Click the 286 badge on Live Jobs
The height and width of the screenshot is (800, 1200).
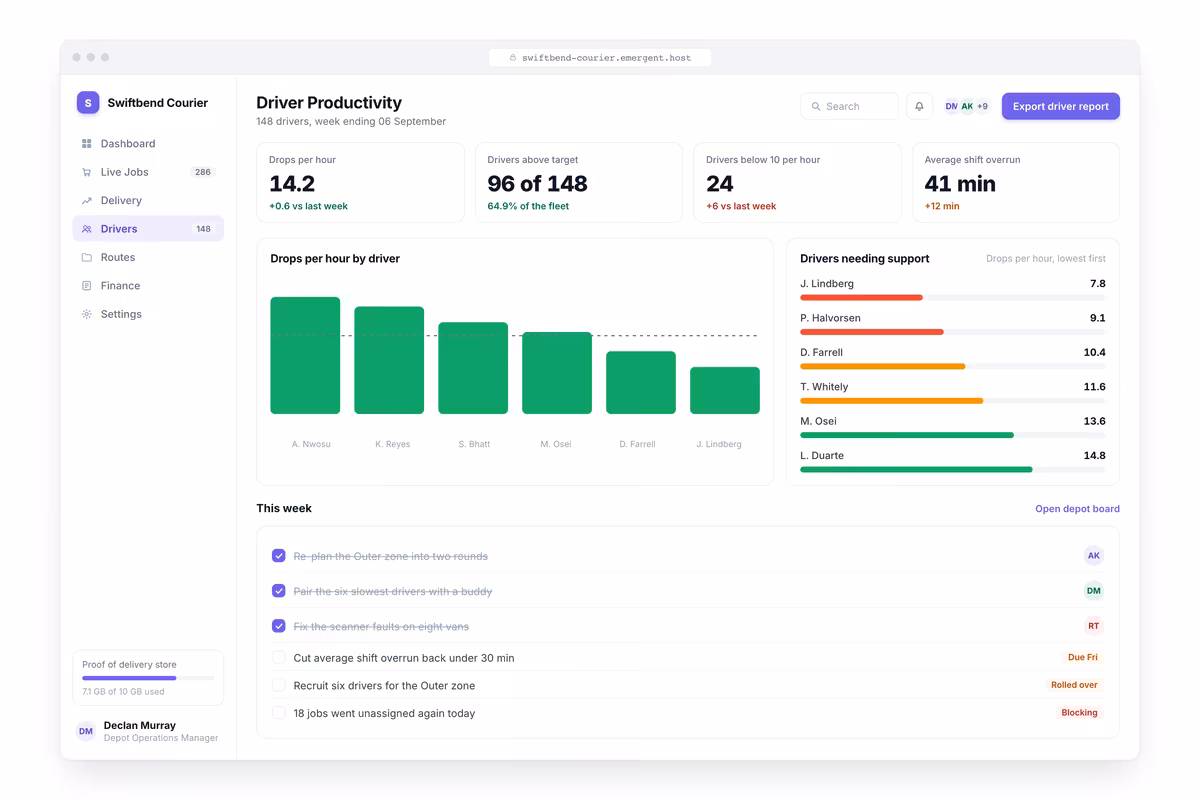(x=203, y=172)
